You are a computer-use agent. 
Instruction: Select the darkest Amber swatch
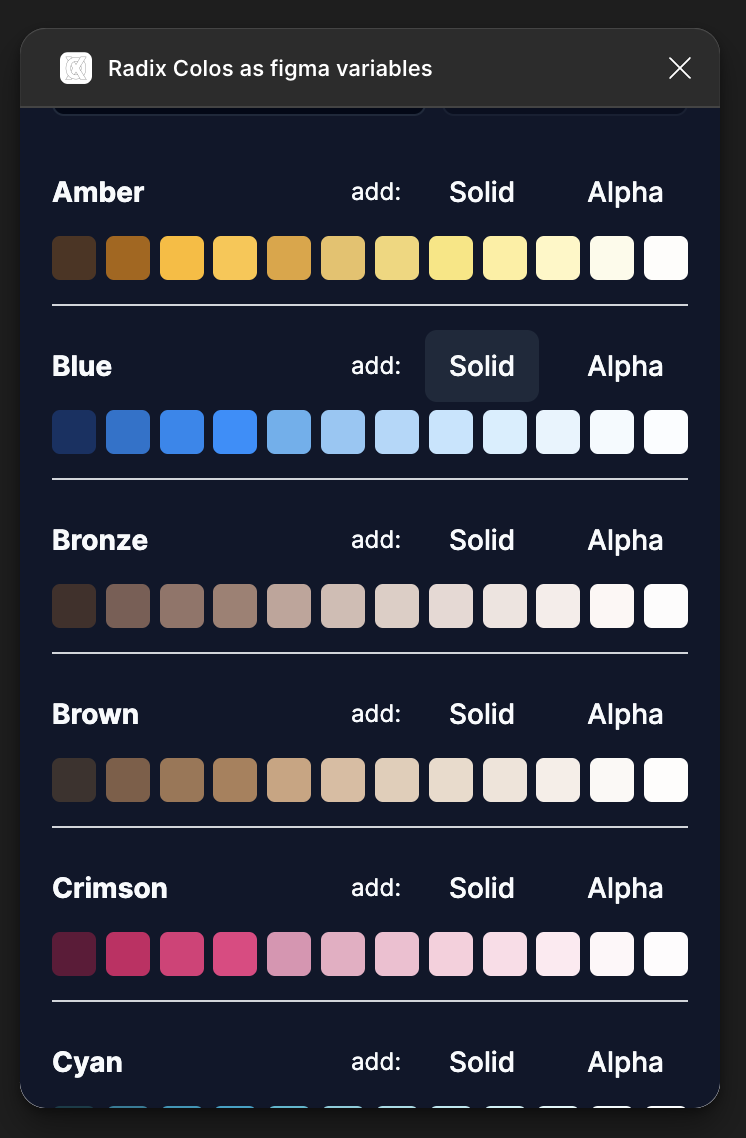point(74,258)
